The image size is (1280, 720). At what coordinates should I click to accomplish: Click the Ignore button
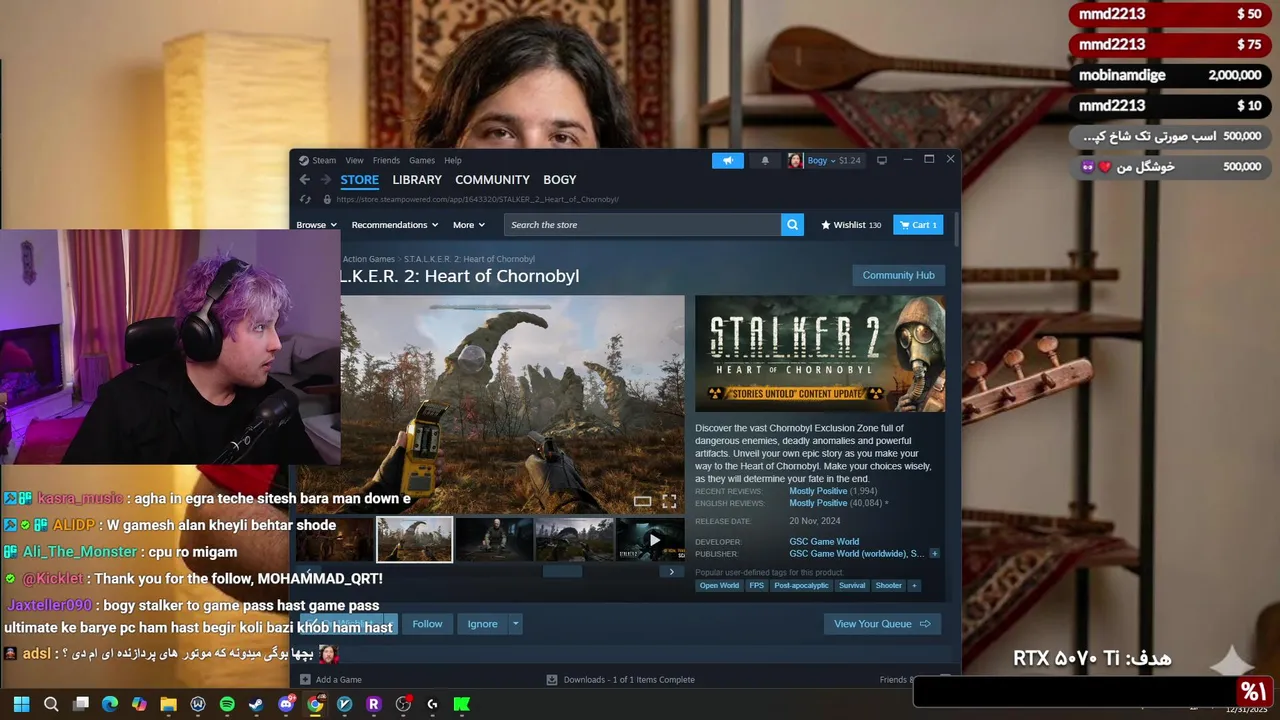point(482,624)
